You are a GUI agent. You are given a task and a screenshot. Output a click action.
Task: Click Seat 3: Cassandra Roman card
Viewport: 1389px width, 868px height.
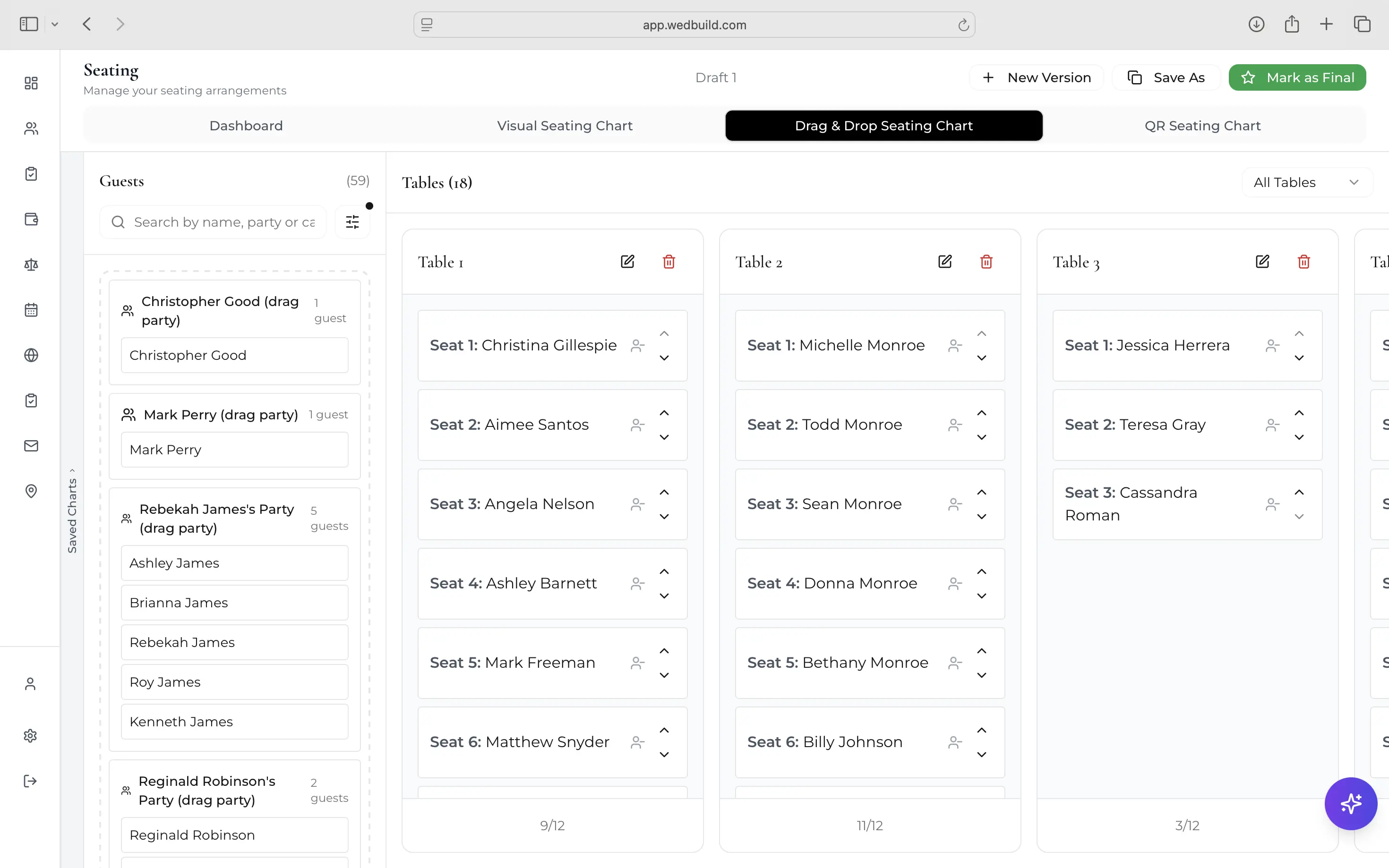(x=1187, y=505)
